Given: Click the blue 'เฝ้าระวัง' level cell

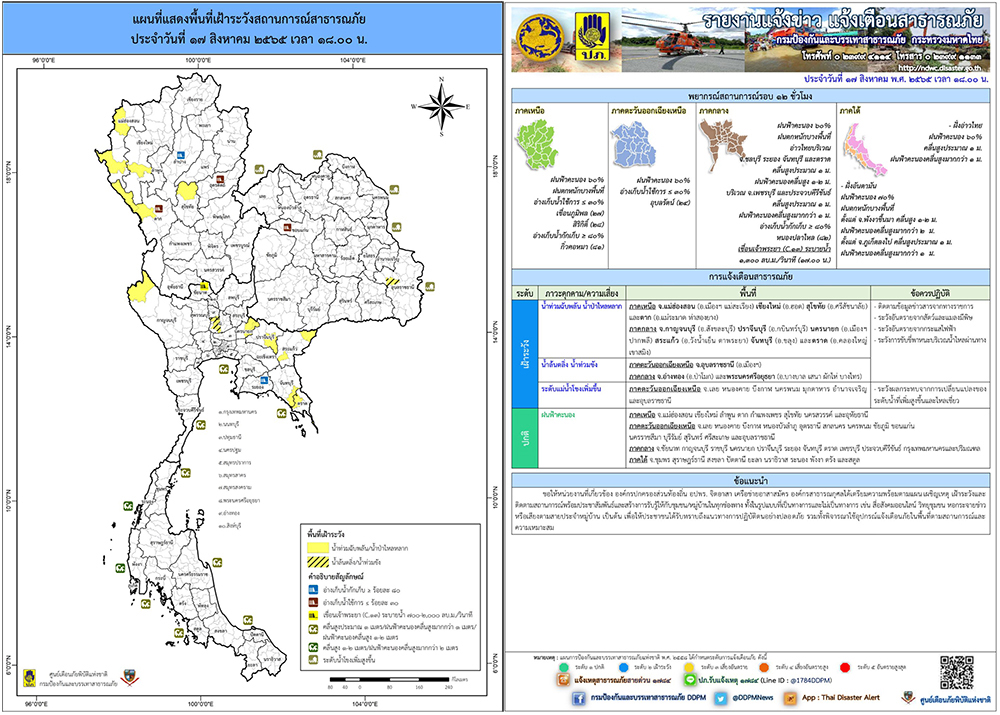Looking at the screenshot, I should tap(525, 353).
